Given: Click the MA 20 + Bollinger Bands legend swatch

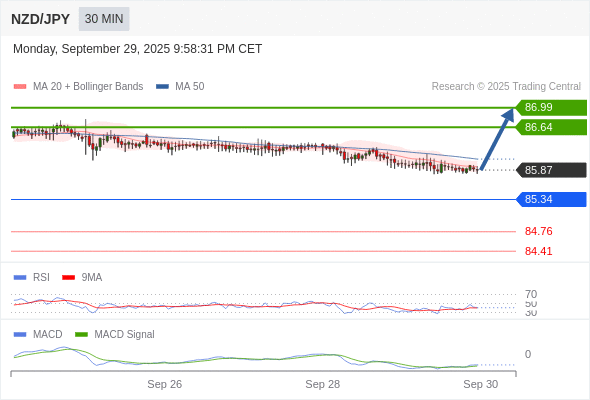Looking at the screenshot, I should 20,87.
